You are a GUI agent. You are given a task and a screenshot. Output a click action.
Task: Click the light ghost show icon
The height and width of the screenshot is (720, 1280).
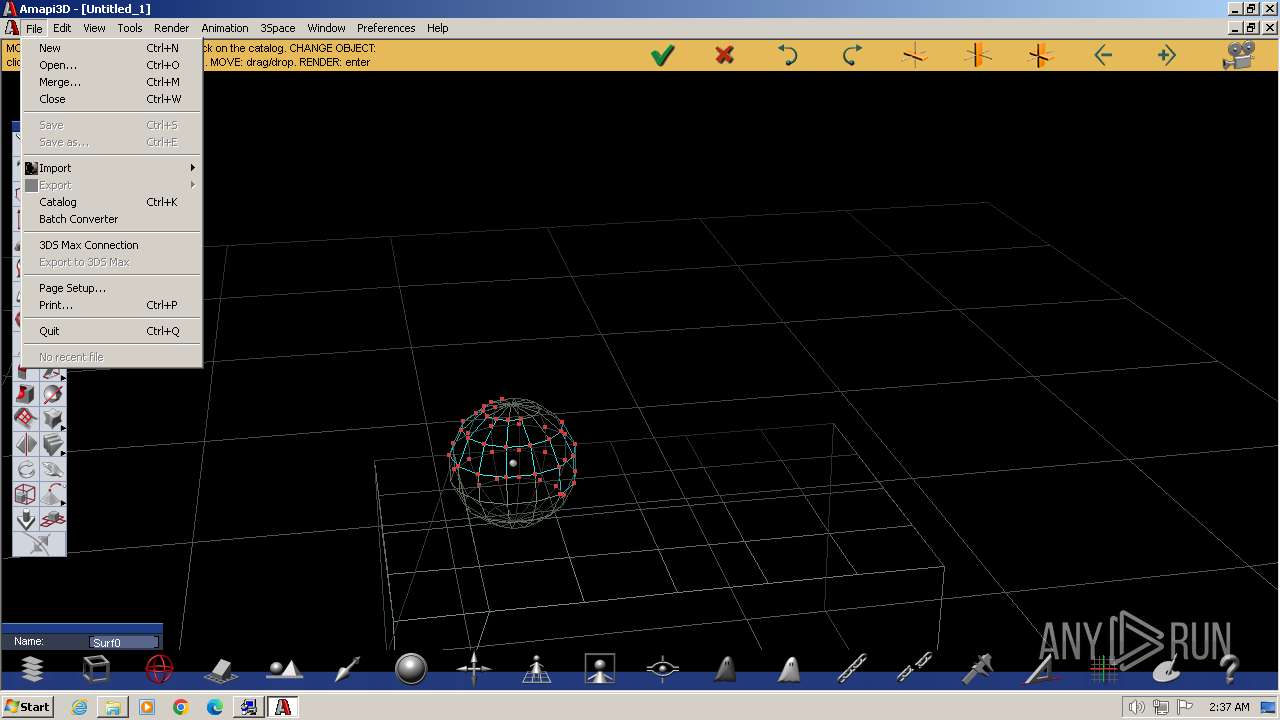tap(789, 669)
